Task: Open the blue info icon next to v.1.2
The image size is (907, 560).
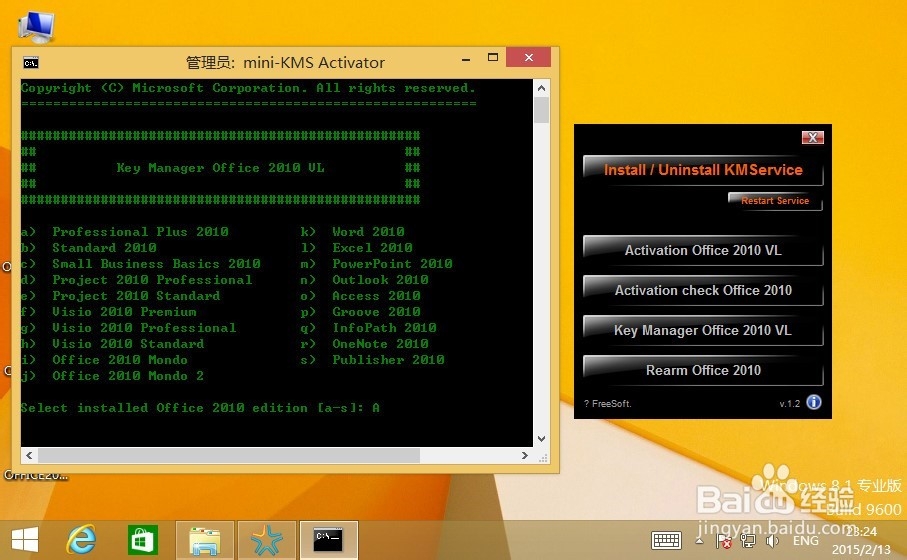Action: click(814, 402)
